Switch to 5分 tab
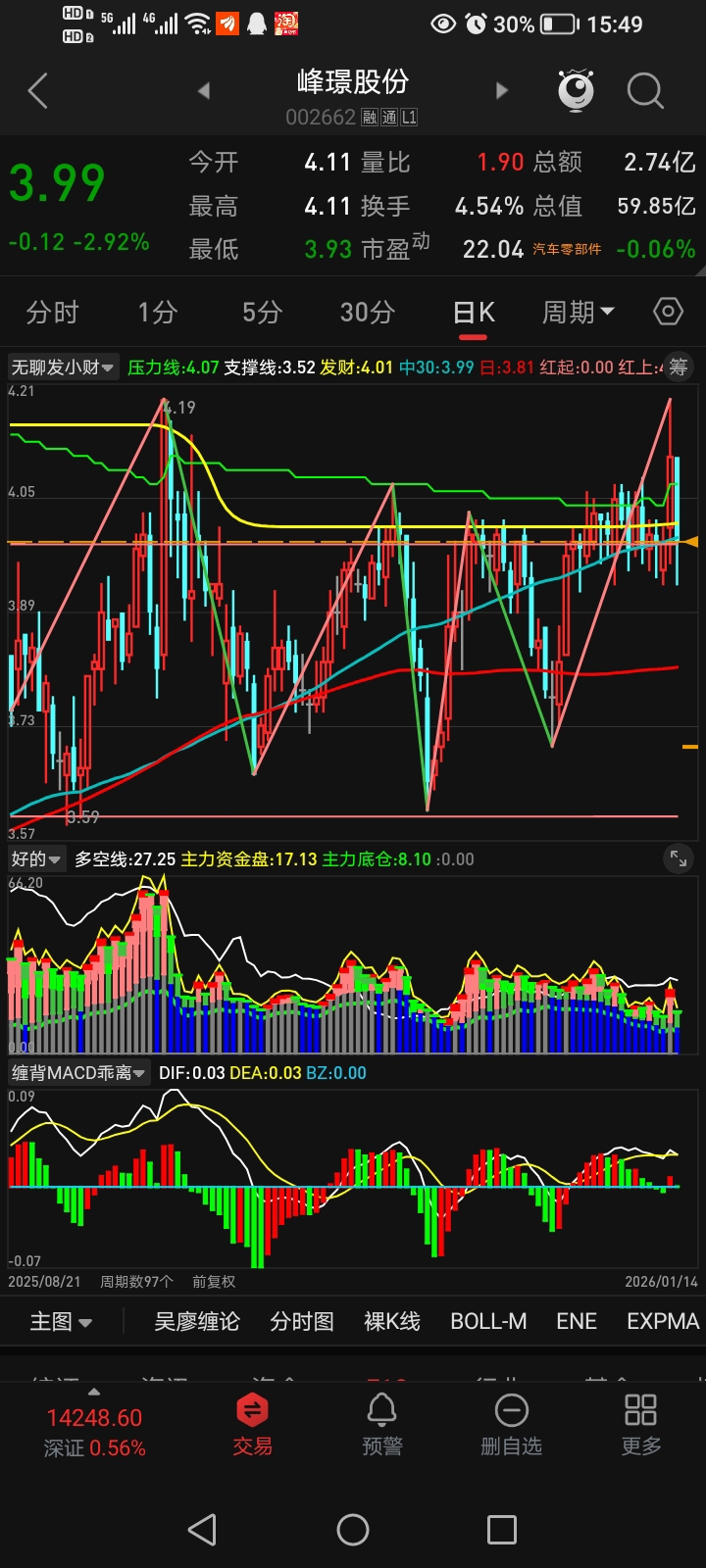 (x=262, y=313)
